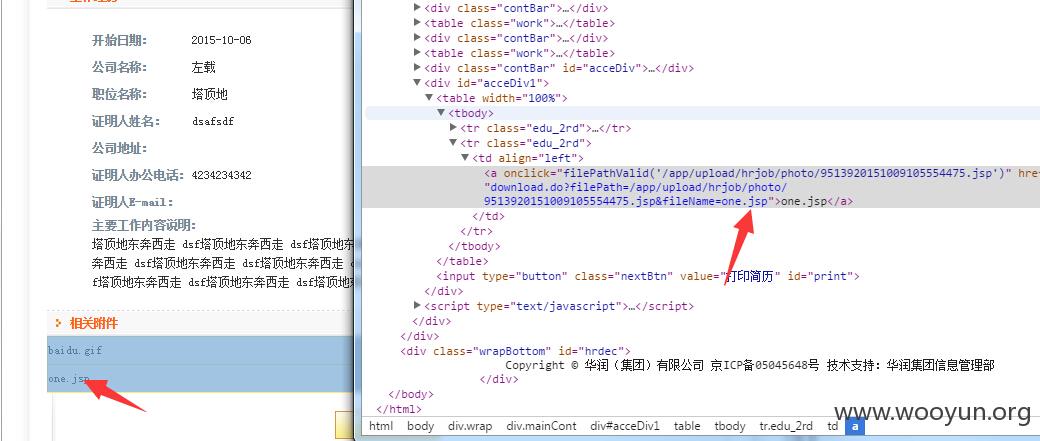Expand the script type="text/javascript" node
Screen dimensions: 1040x441
417,306
